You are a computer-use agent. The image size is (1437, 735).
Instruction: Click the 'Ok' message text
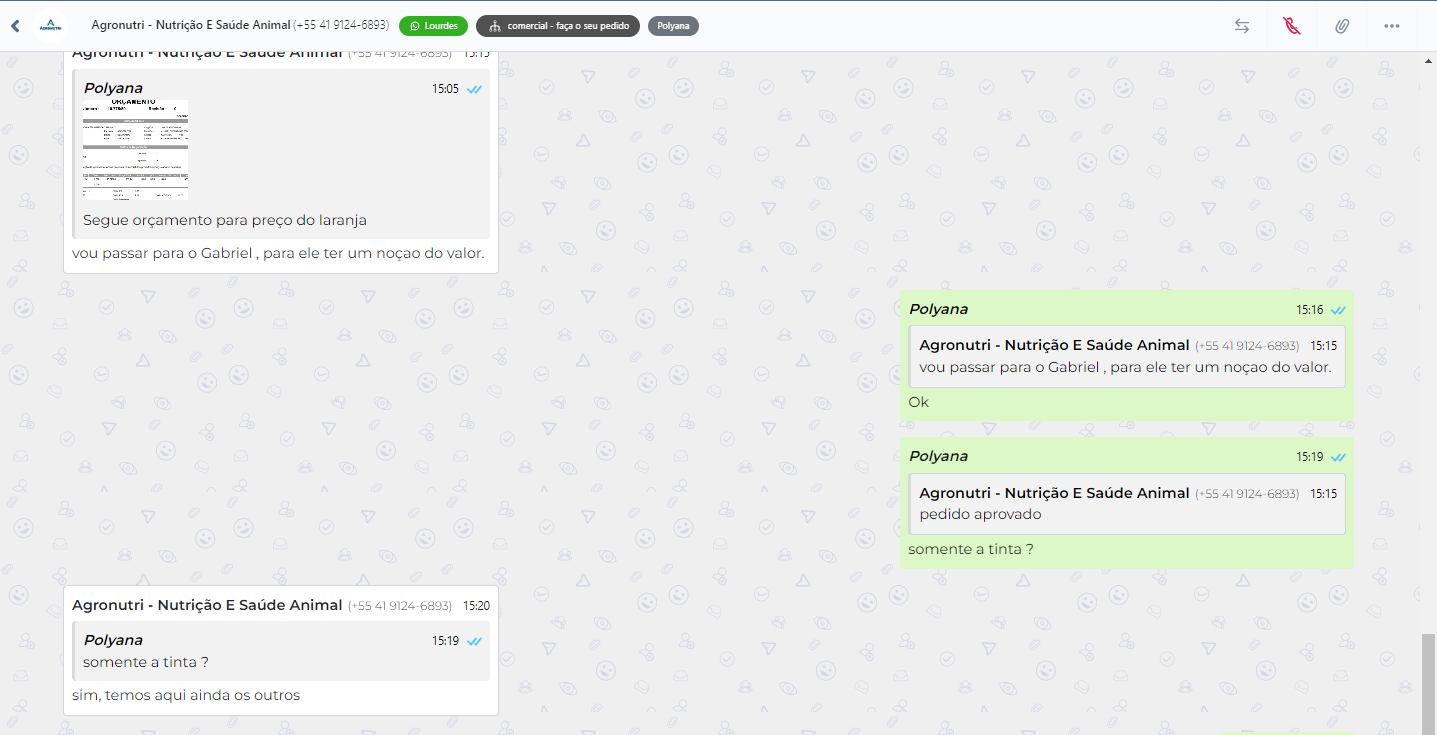pos(919,402)
